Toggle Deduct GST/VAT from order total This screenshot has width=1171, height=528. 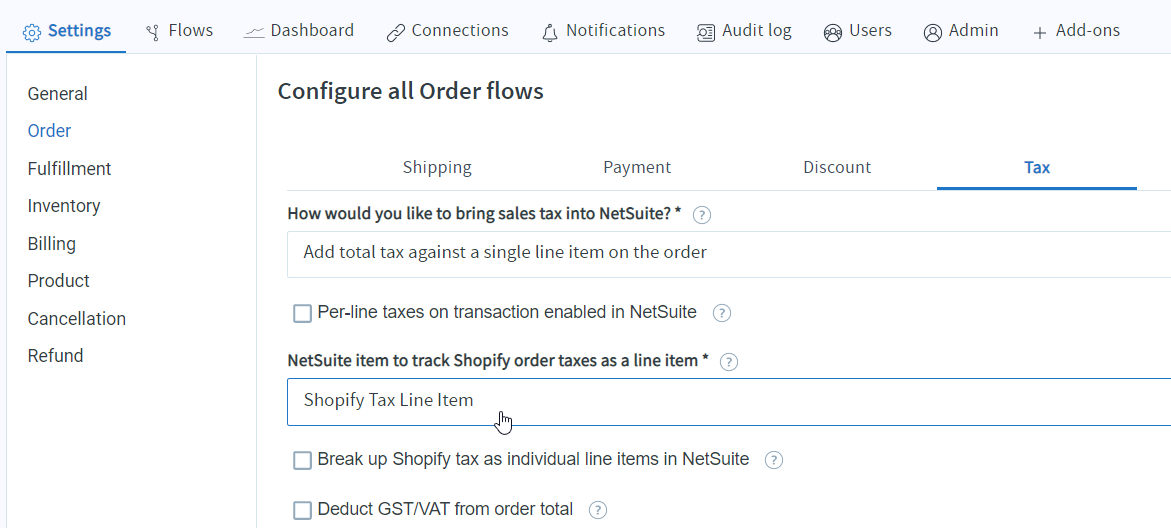click(302, 510)
